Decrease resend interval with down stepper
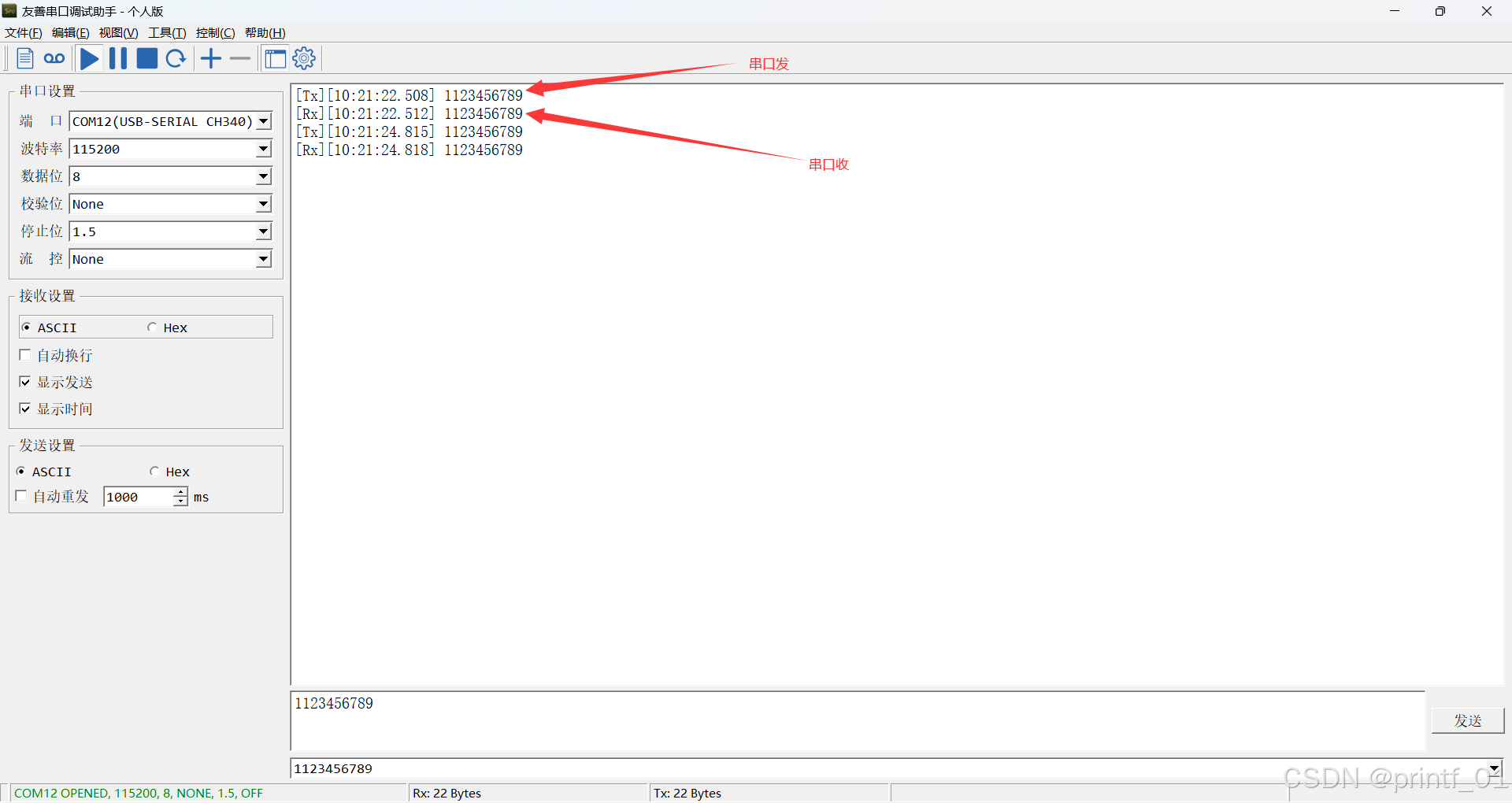Screen dimensions: 1512x803 tap(180, 501)
